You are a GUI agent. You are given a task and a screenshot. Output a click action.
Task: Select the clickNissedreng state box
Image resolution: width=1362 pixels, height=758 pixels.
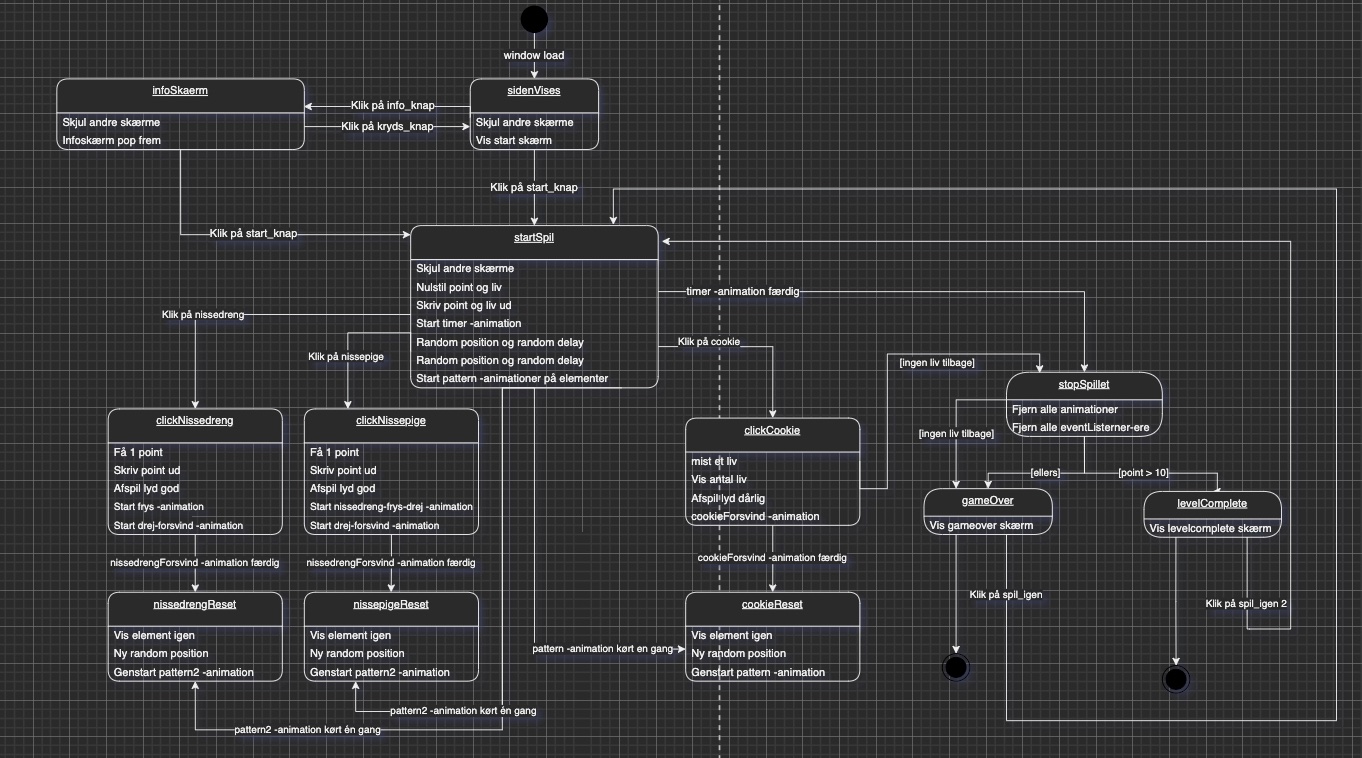pos(194,470)
